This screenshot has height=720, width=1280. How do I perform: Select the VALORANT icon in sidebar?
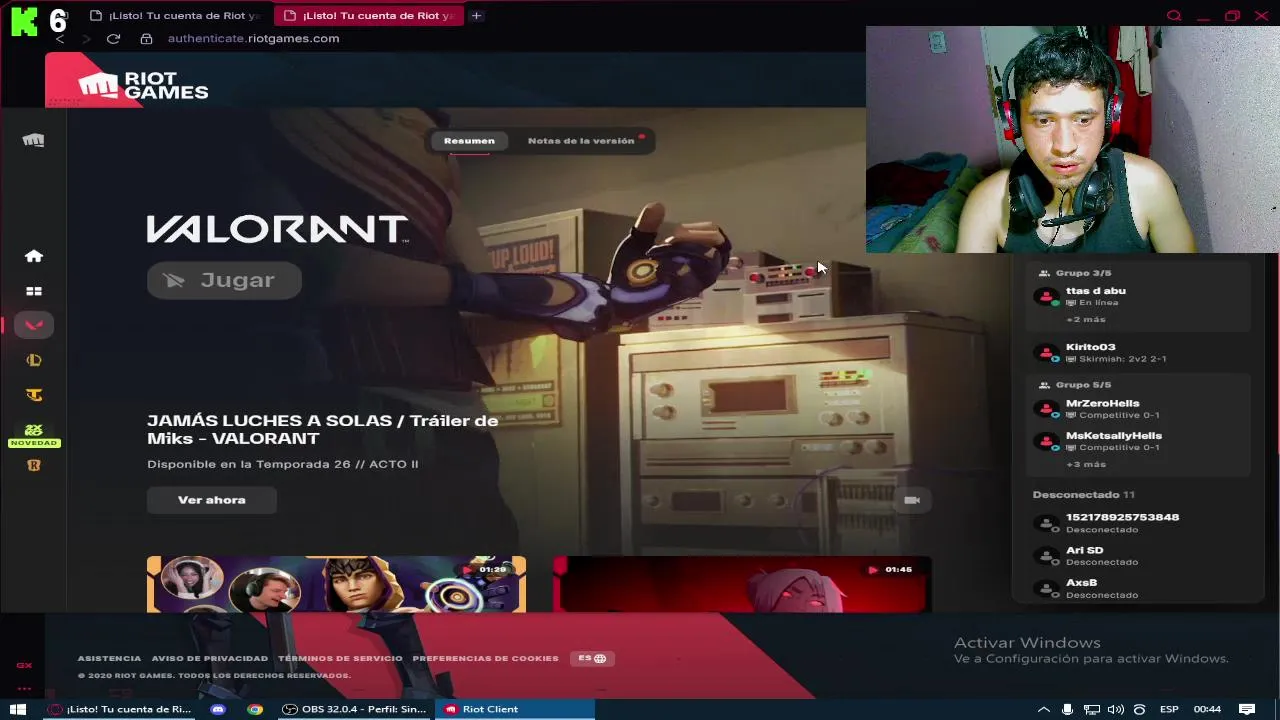click(34, 325)
